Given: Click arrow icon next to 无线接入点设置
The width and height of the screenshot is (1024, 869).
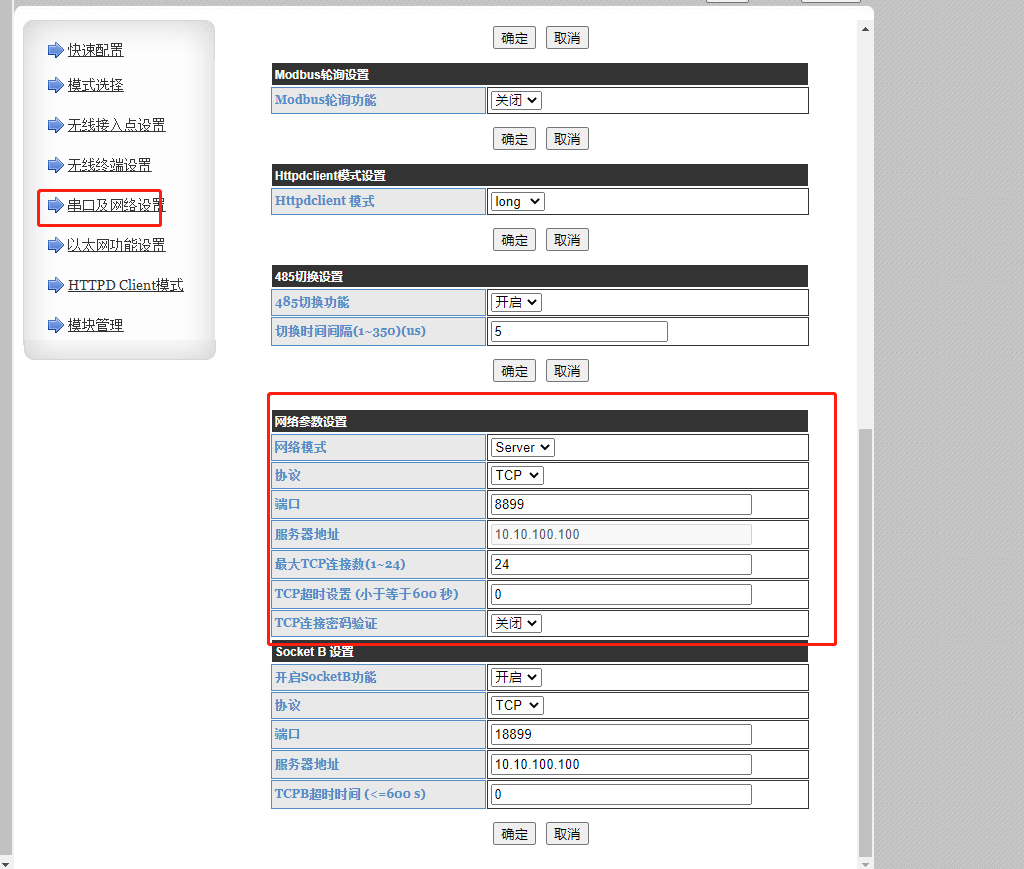Looking at the screenshot, I should (x=55, y=125).
